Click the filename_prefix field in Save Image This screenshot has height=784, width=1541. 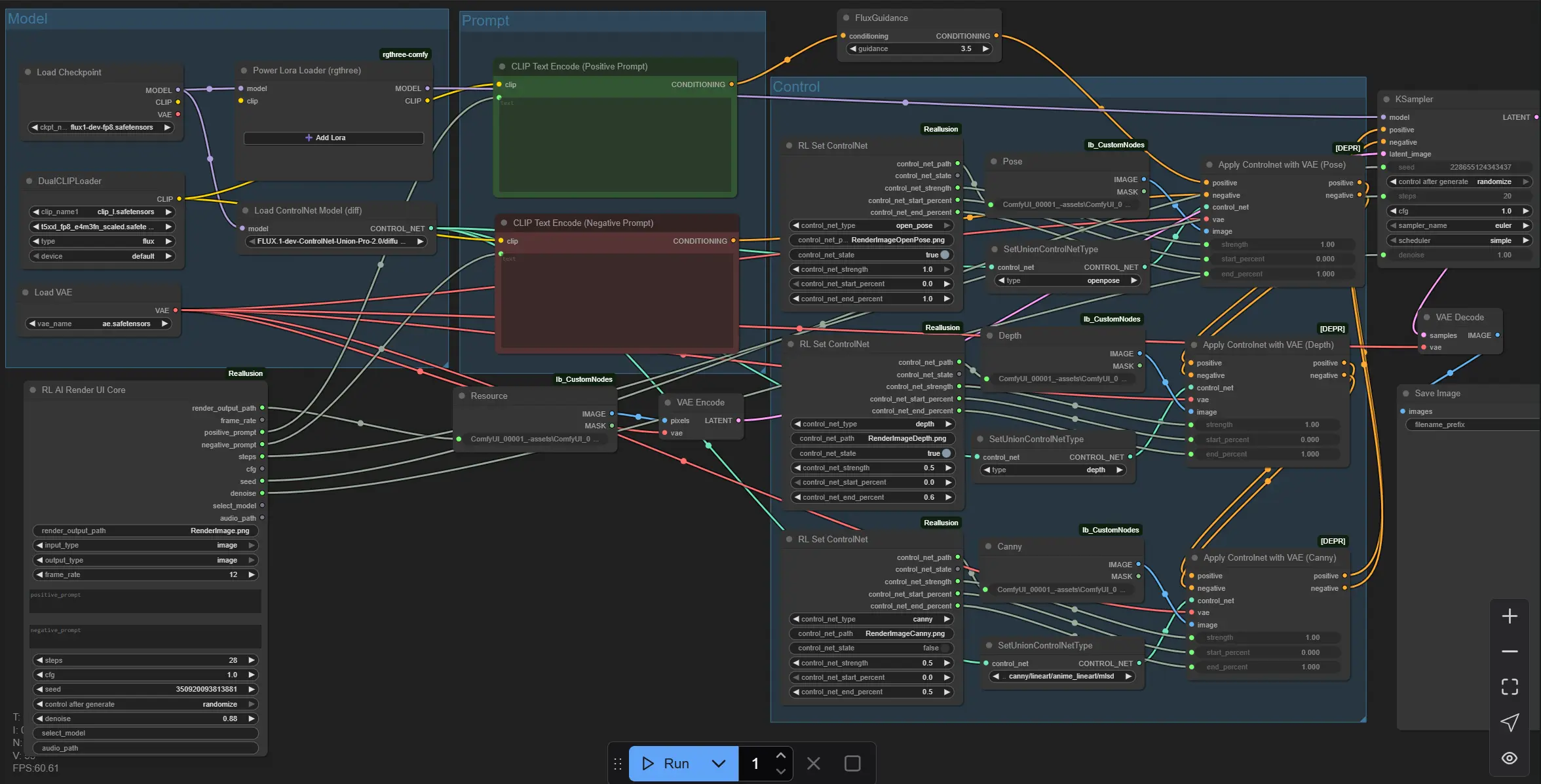click(x=1472, y=424)
